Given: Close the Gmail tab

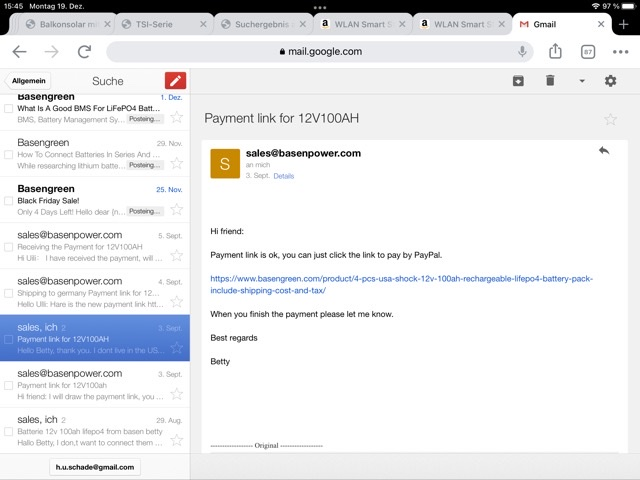Looking at the screenshot, I should [x=601, y=24].
